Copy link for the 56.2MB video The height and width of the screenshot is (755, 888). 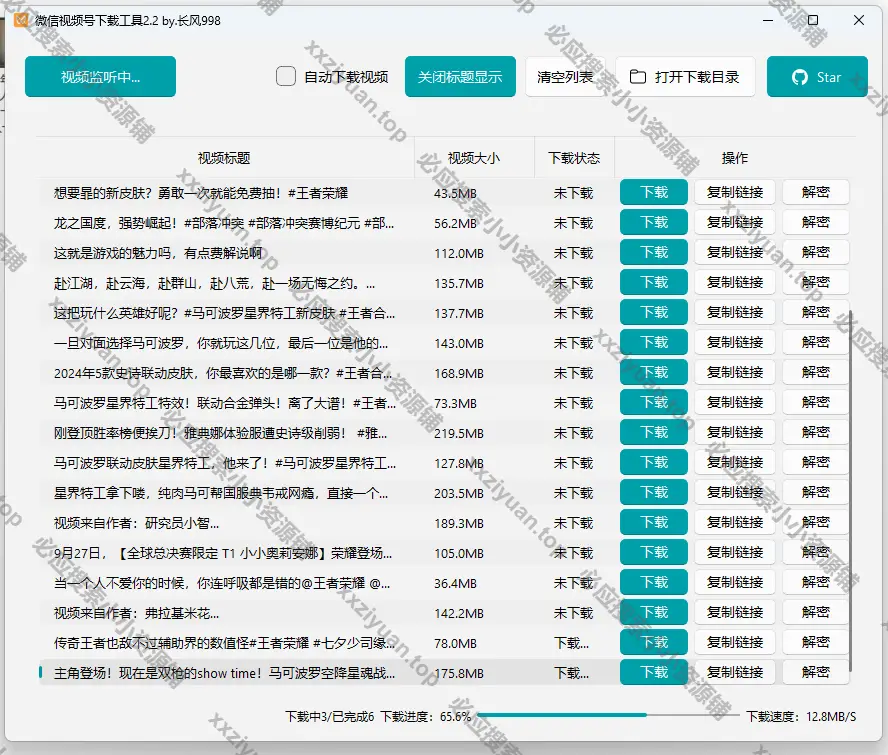735,223
